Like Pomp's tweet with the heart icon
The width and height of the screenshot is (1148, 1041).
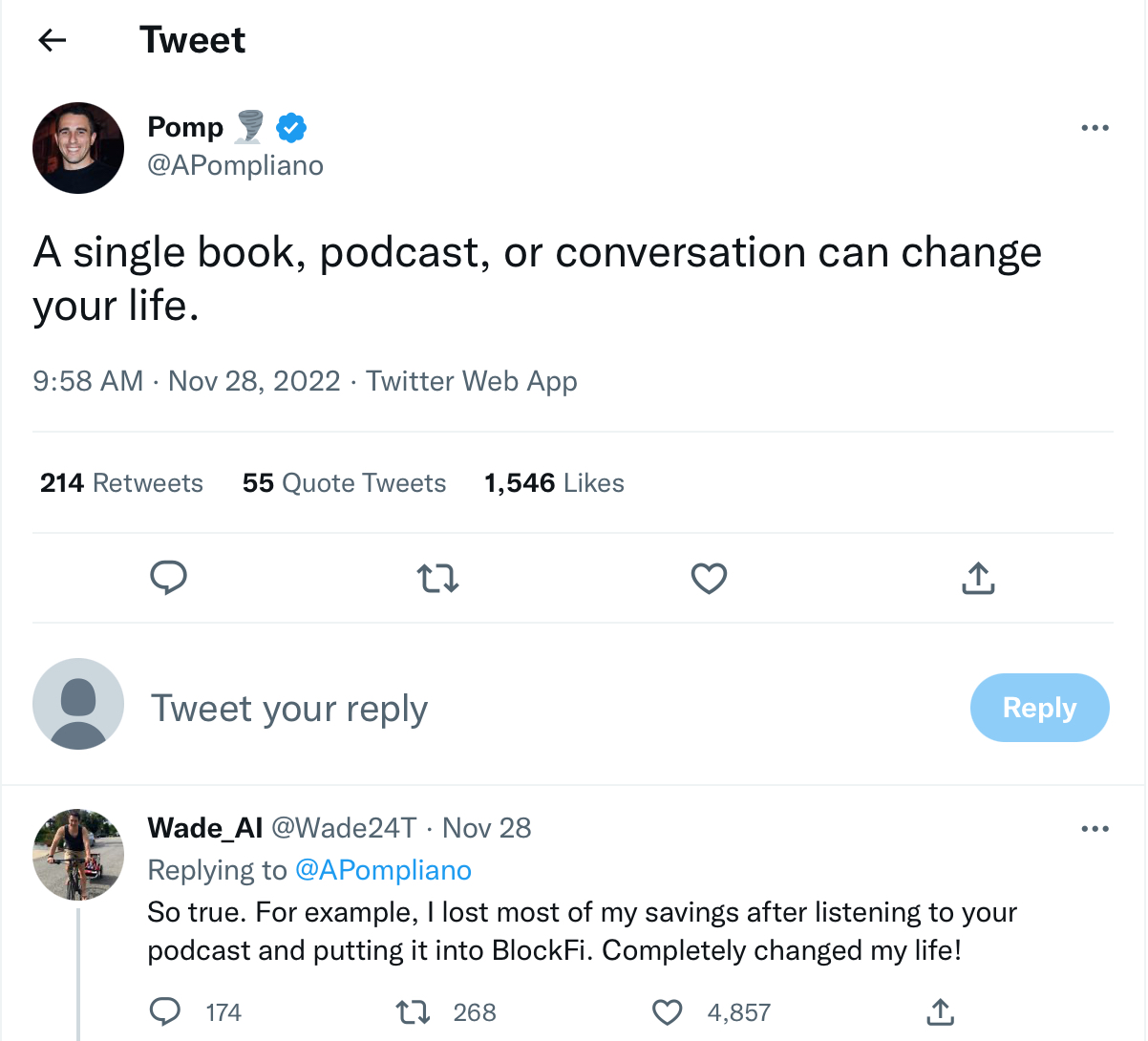coord(709,578)
